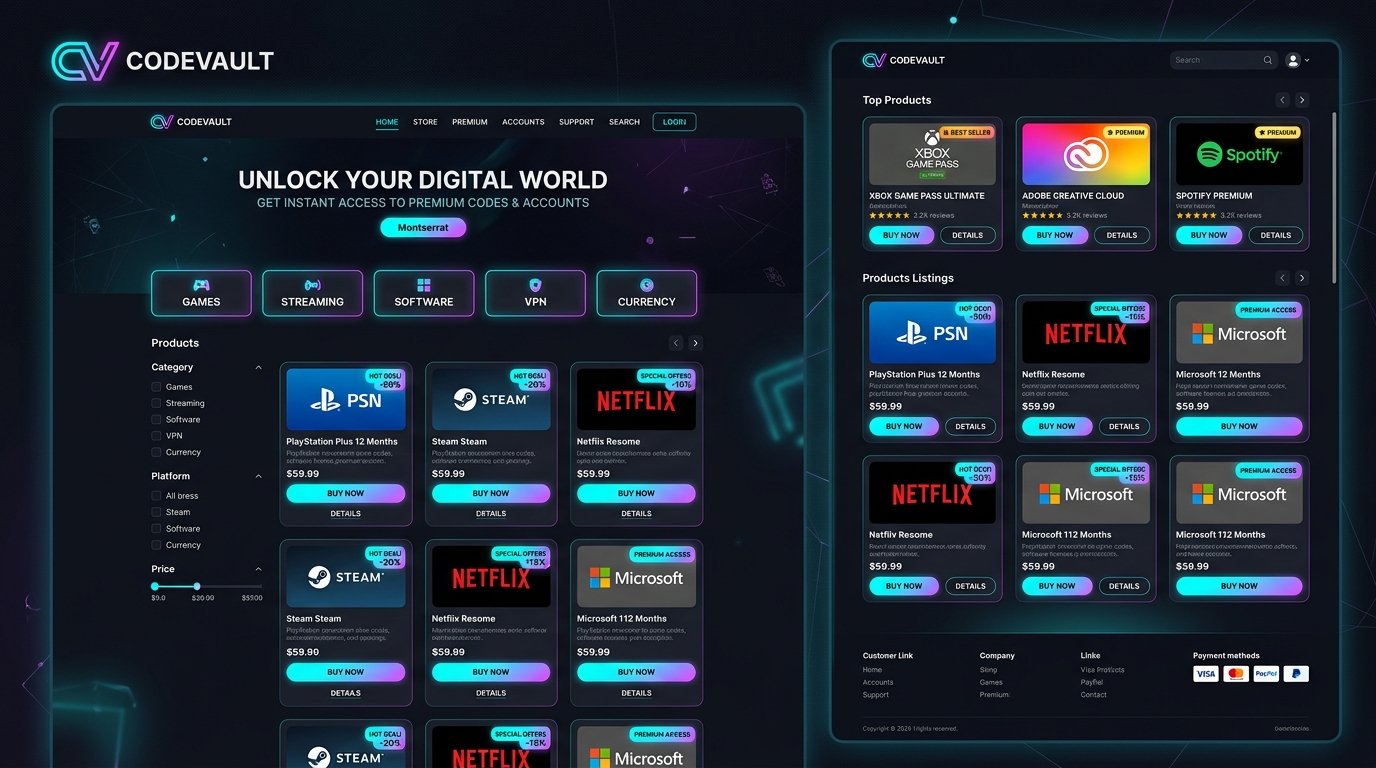The width and height of the screenshot is (1376, 768).
Task: Click the search magnifier icon in right window
Action: click(x=1268, y=60)
